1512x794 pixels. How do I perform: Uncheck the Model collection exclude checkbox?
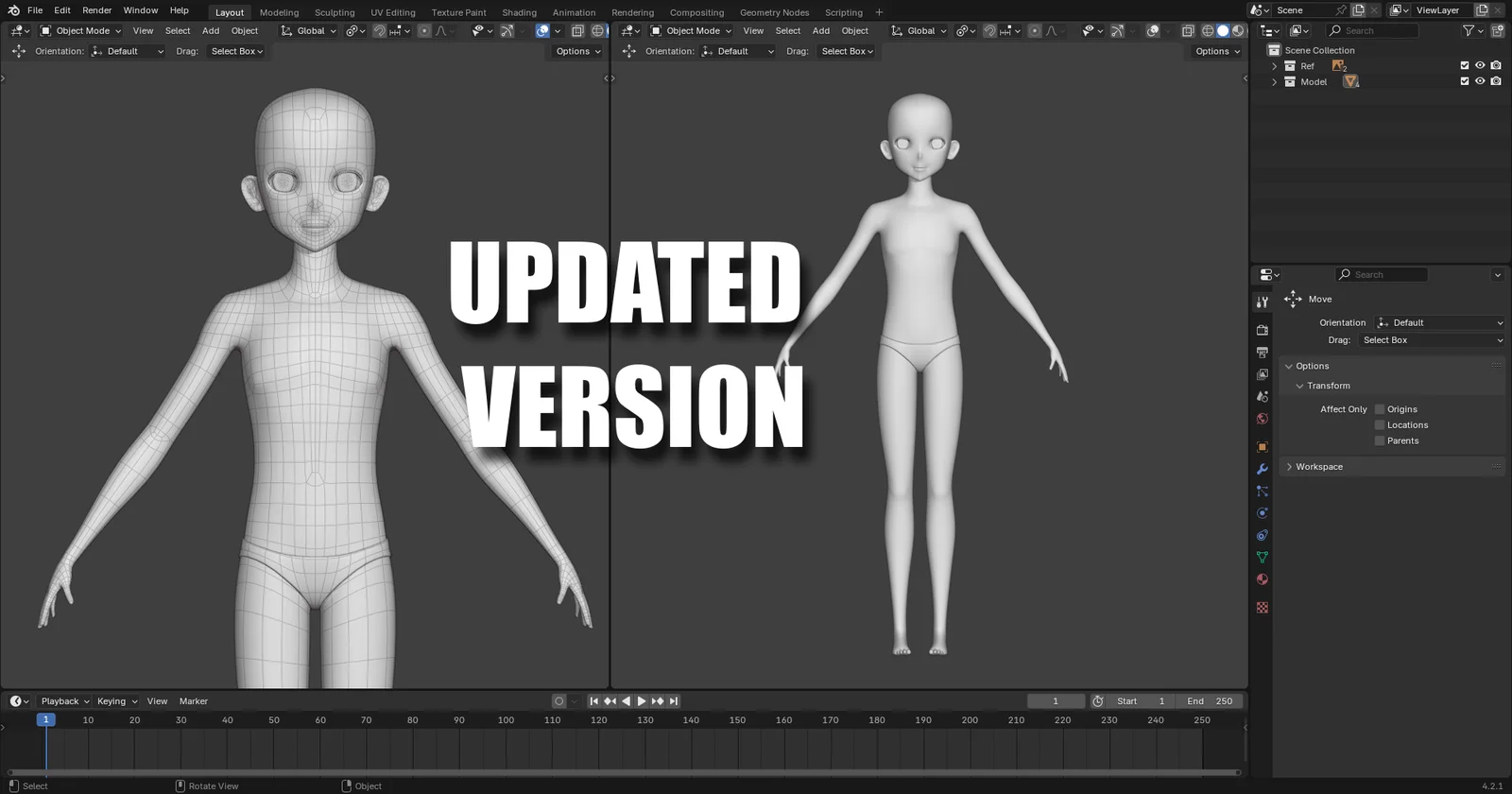pos(1465,81)
